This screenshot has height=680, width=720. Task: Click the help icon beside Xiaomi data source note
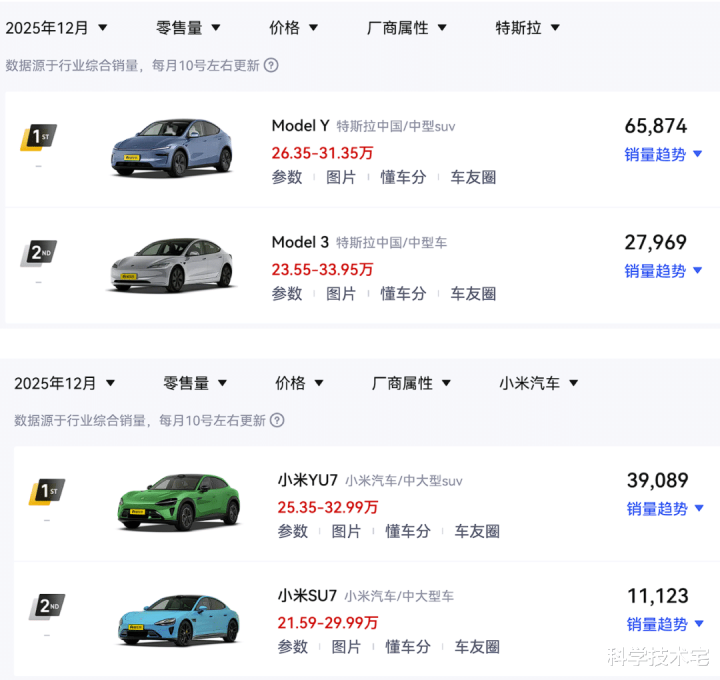(x=277, y=421)
